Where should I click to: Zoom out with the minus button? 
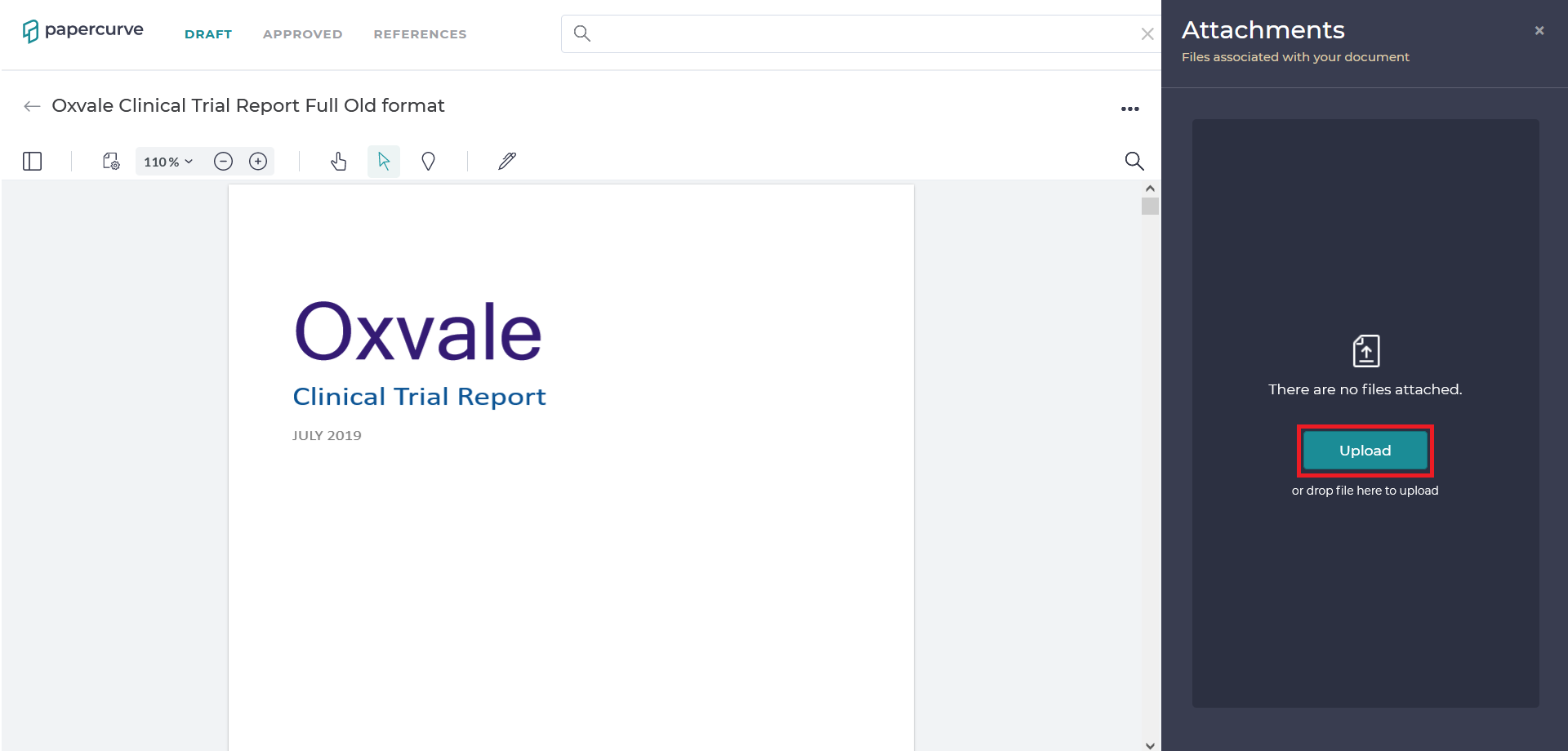click(x=223, y=162)
